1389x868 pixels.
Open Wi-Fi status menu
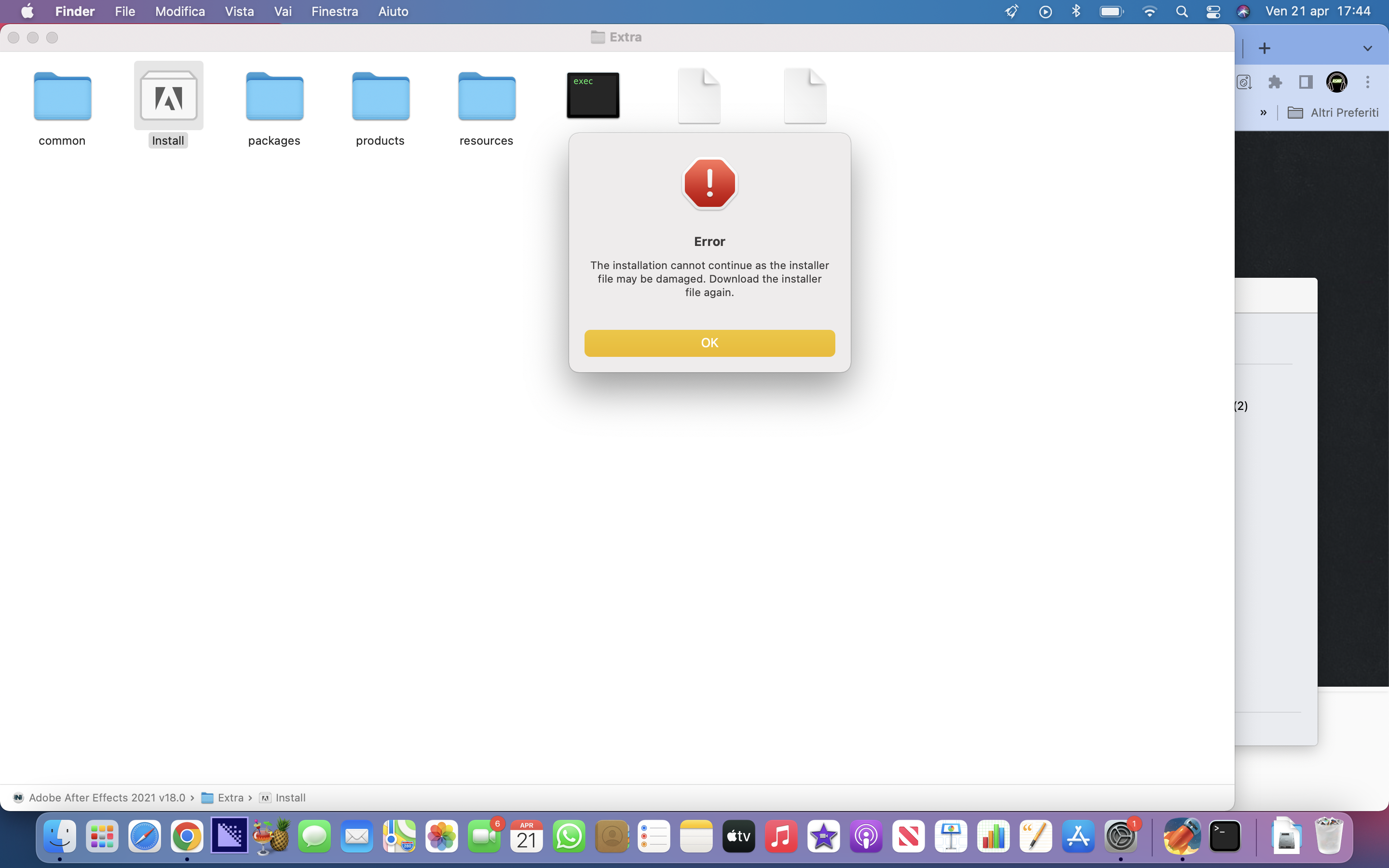(1149, 12)
